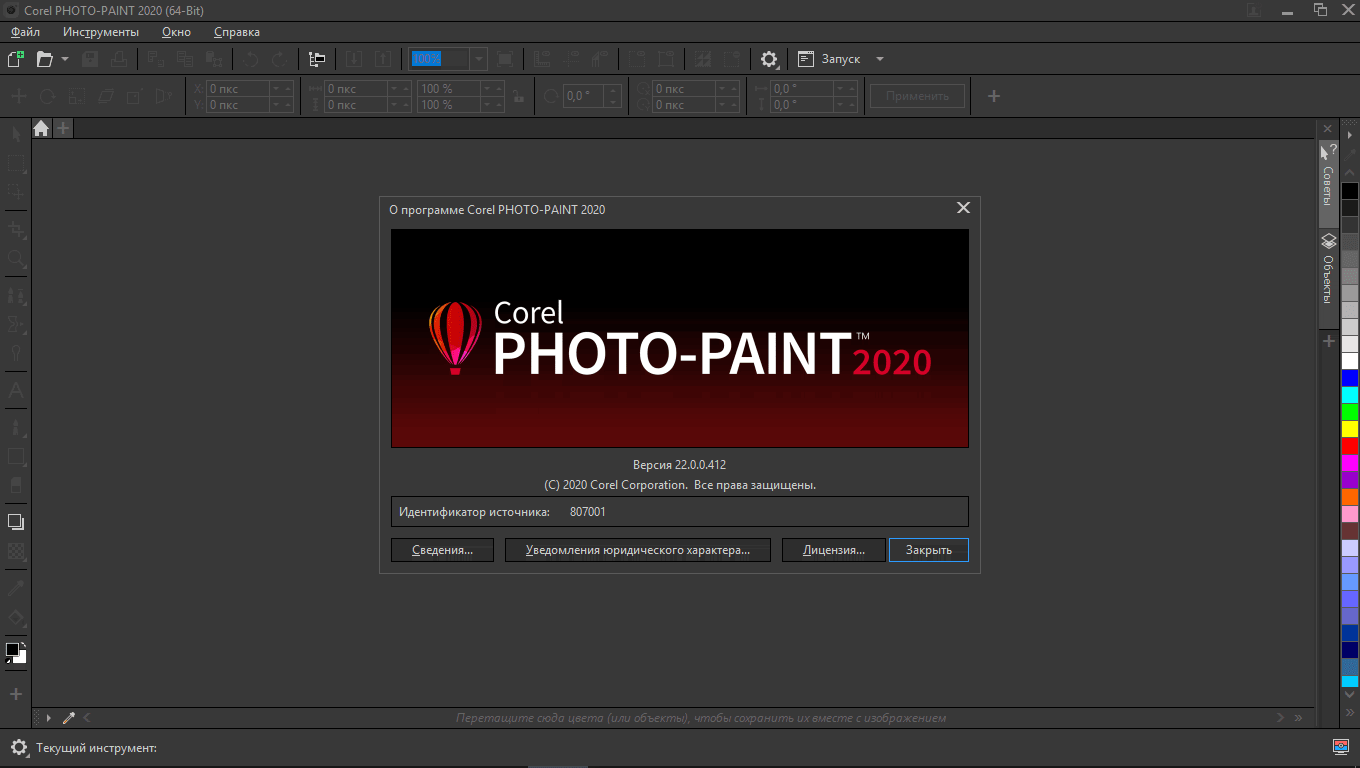This screenshot has width=1360, height=768.
Task: Toggle the proof colors icon in status bar
Action: click(1341, 746)
